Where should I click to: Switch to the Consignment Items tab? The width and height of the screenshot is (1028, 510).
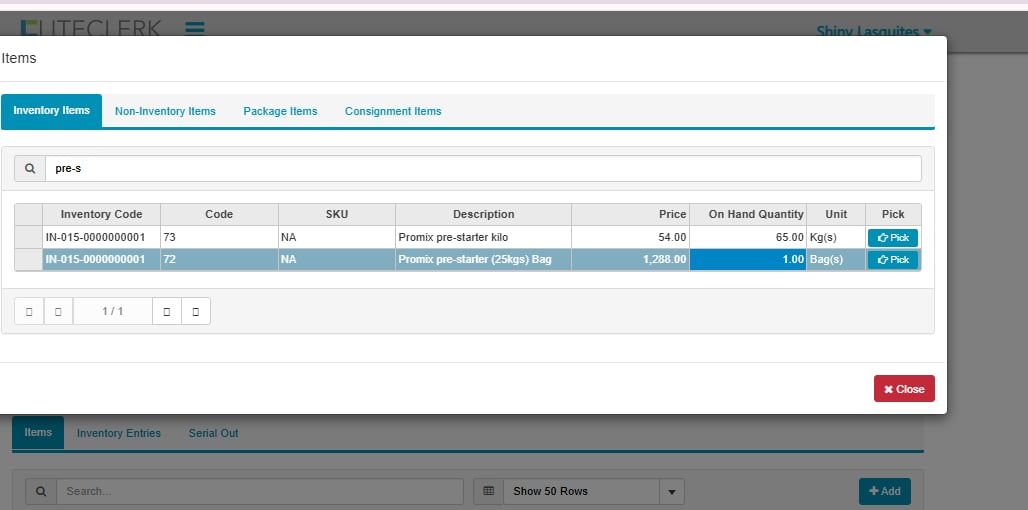[393, 111]
